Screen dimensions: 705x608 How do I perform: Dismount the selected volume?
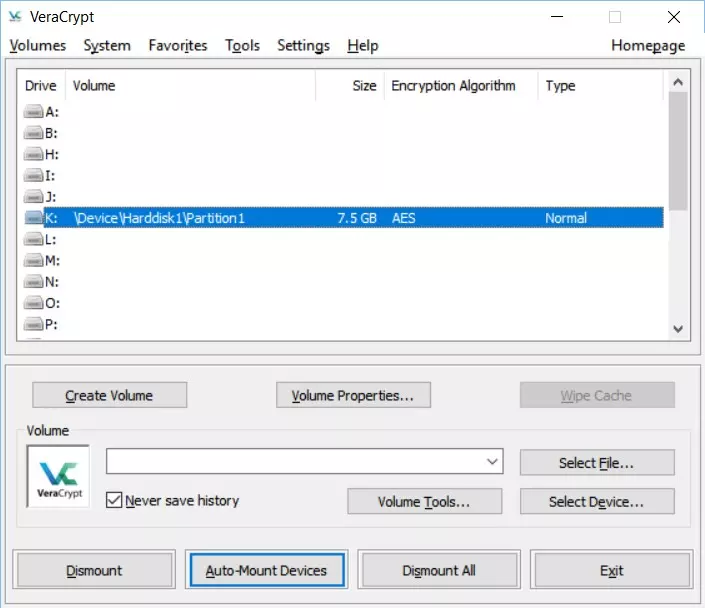point(94,570)
